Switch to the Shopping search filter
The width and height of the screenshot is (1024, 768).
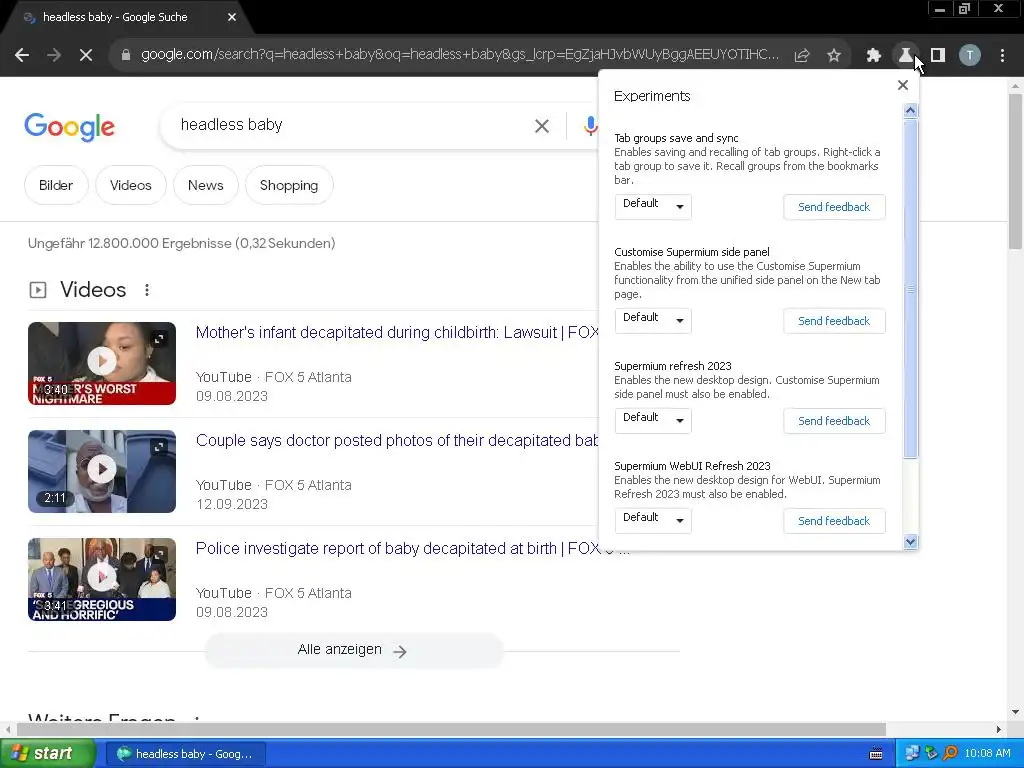pos(289,185)
